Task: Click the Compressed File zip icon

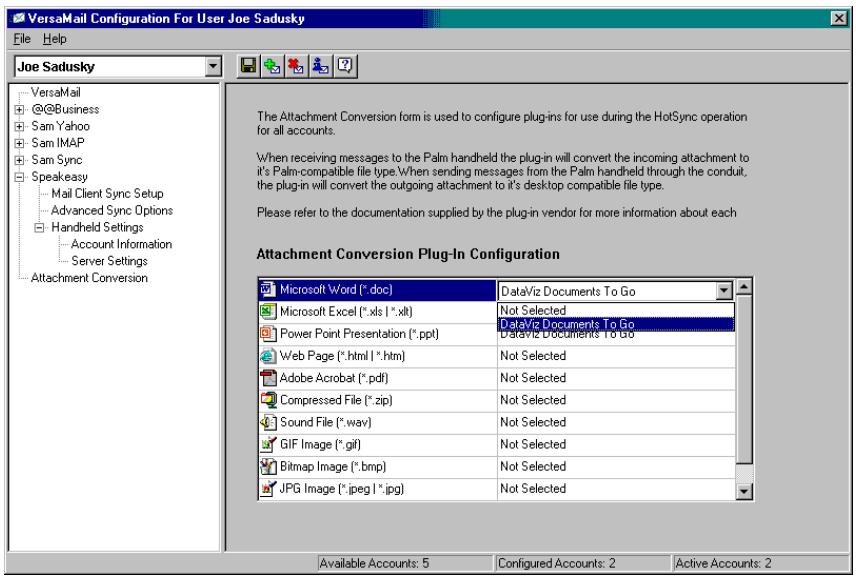Action: point(268,400)
